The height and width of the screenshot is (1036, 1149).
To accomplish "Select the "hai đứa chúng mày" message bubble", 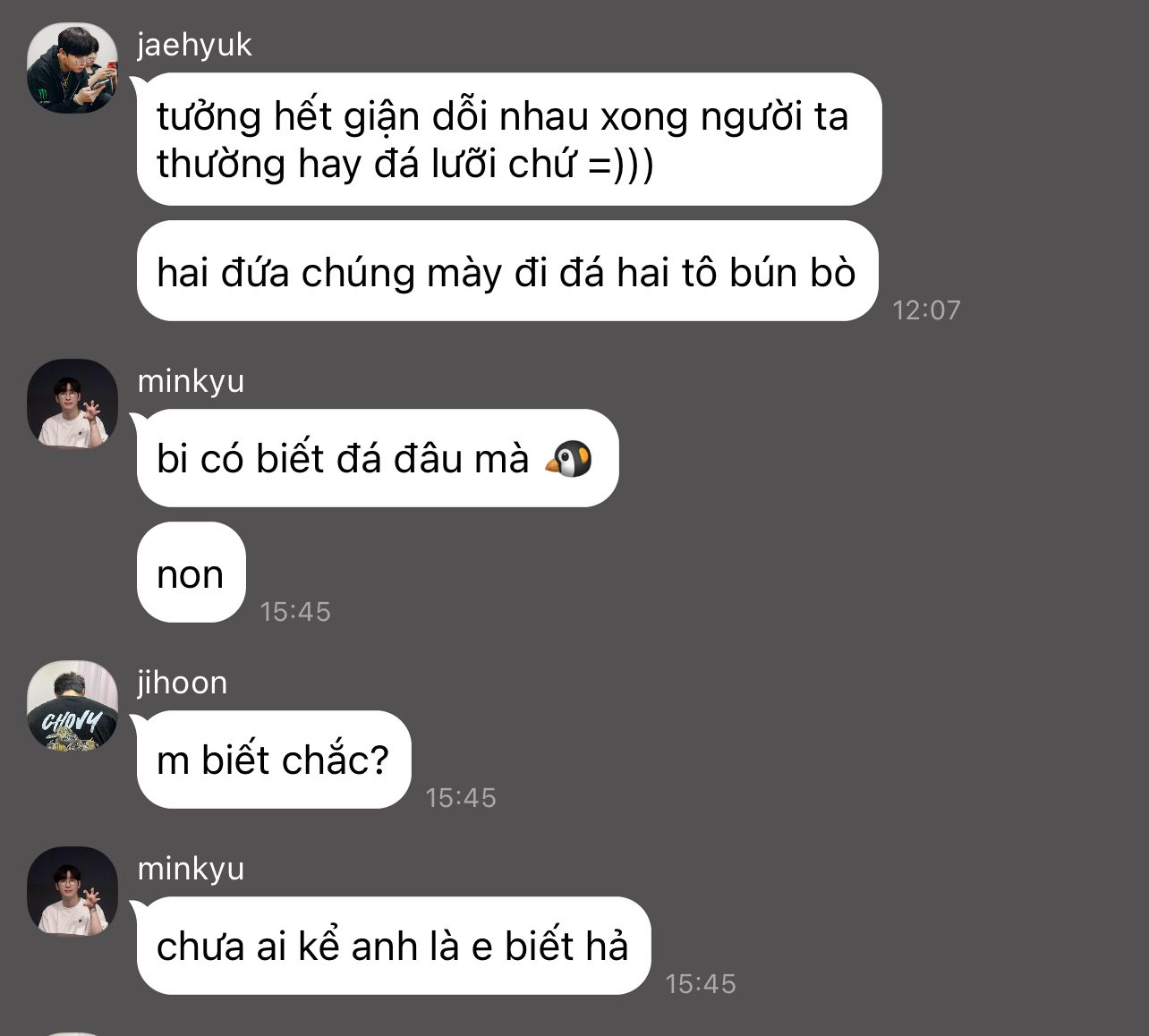I will point(506,272).
